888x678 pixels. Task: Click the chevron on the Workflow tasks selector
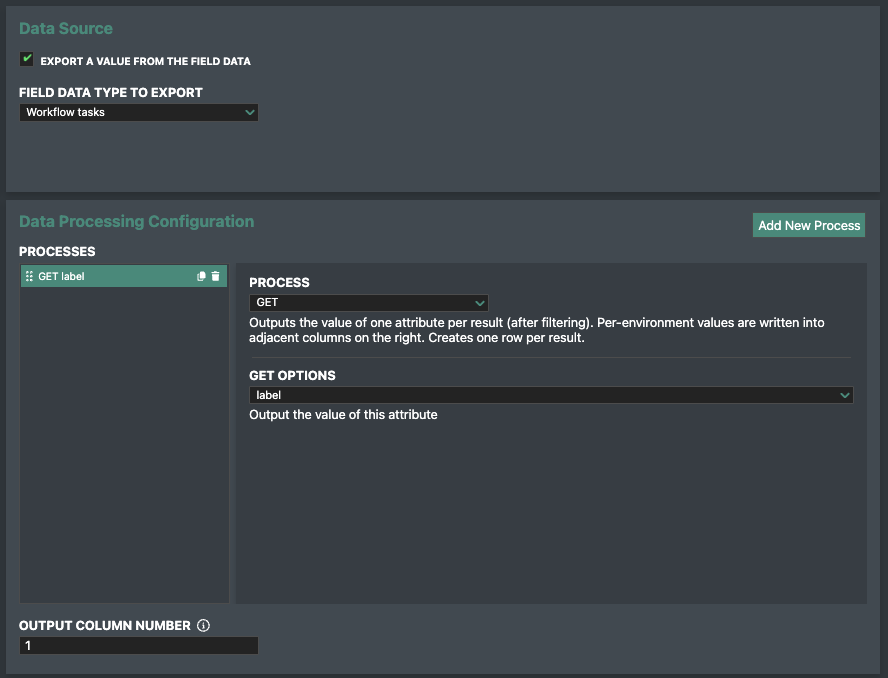click(x=248, y=112)
